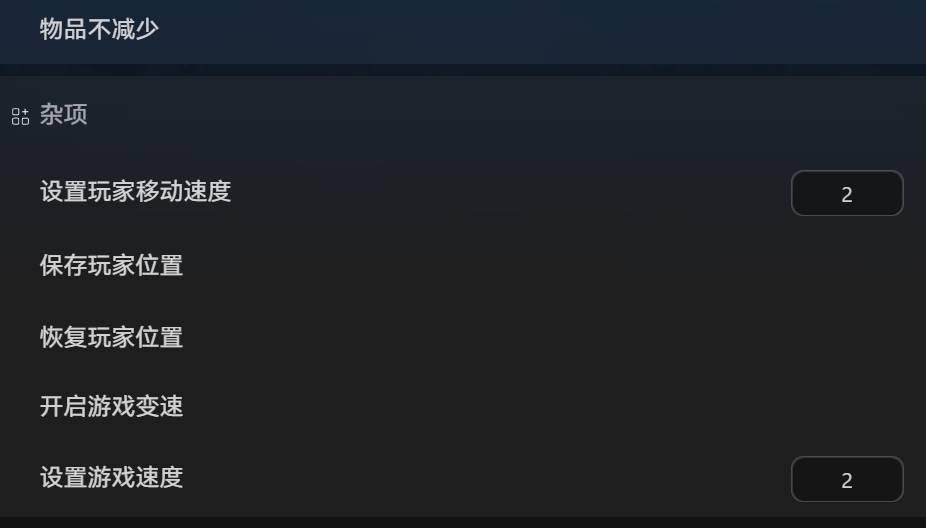Viewport: 926px width, 528px height.
Task: Focus the game speed value box
Action: click(x=847, y=479)
